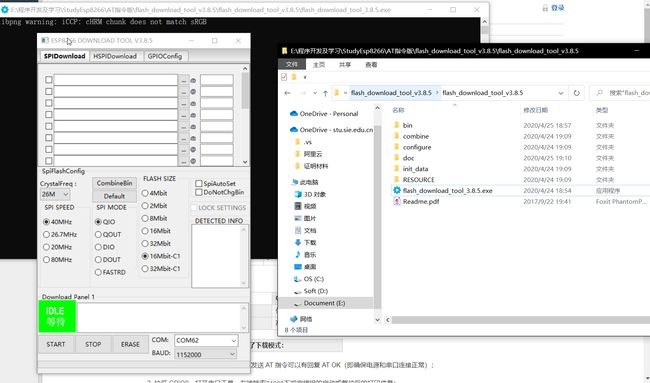Select flash_download_tool_3.8.5.exe gear icon
The height and width of the screenshot is (383, 650).
(x=397, y=191)
